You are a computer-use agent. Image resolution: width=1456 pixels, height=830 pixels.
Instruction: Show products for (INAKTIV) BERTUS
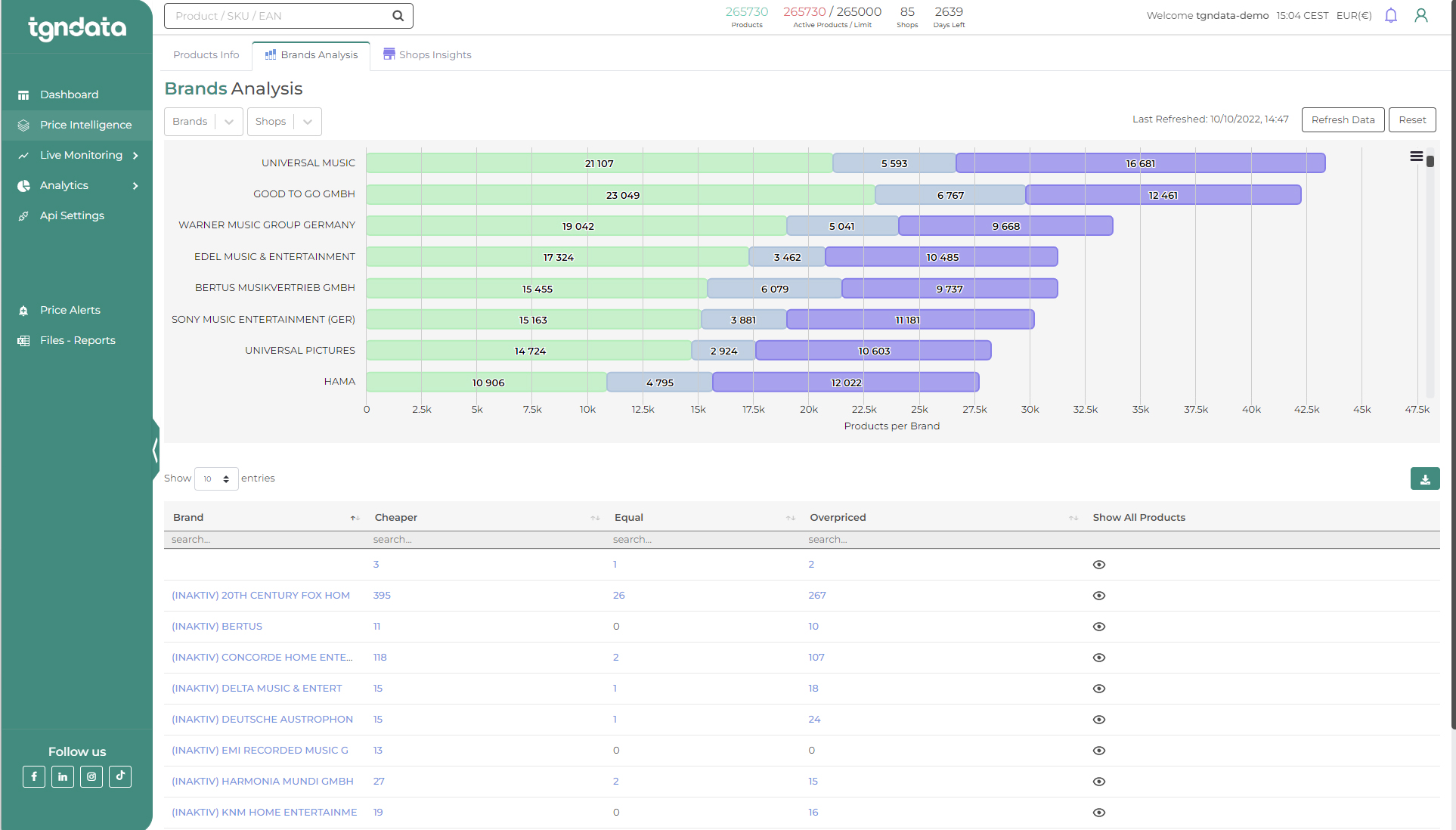(x=1099, y=627)
